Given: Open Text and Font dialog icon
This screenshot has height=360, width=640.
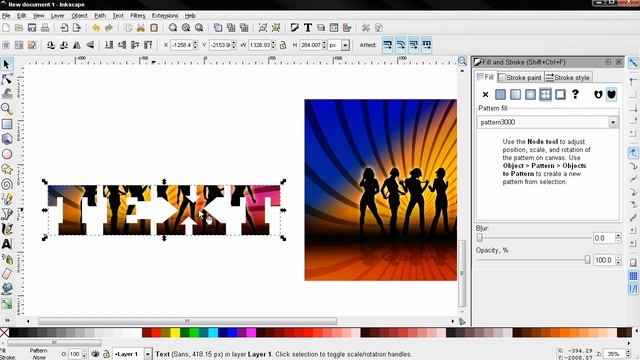Looking at the screenshot, I should 308,28.
